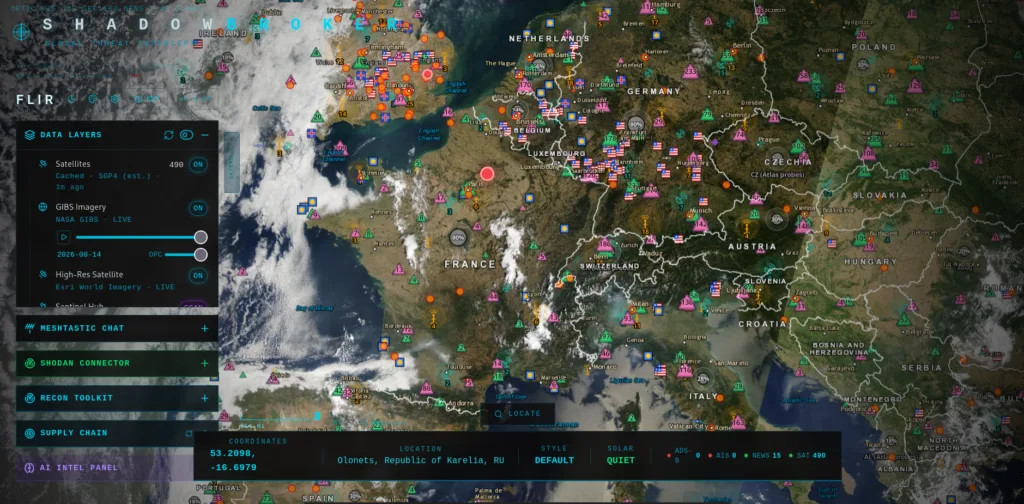Turn off the GIBS Imagery layer
This screenshot has height=504, width=1024.
coord(198,208)
